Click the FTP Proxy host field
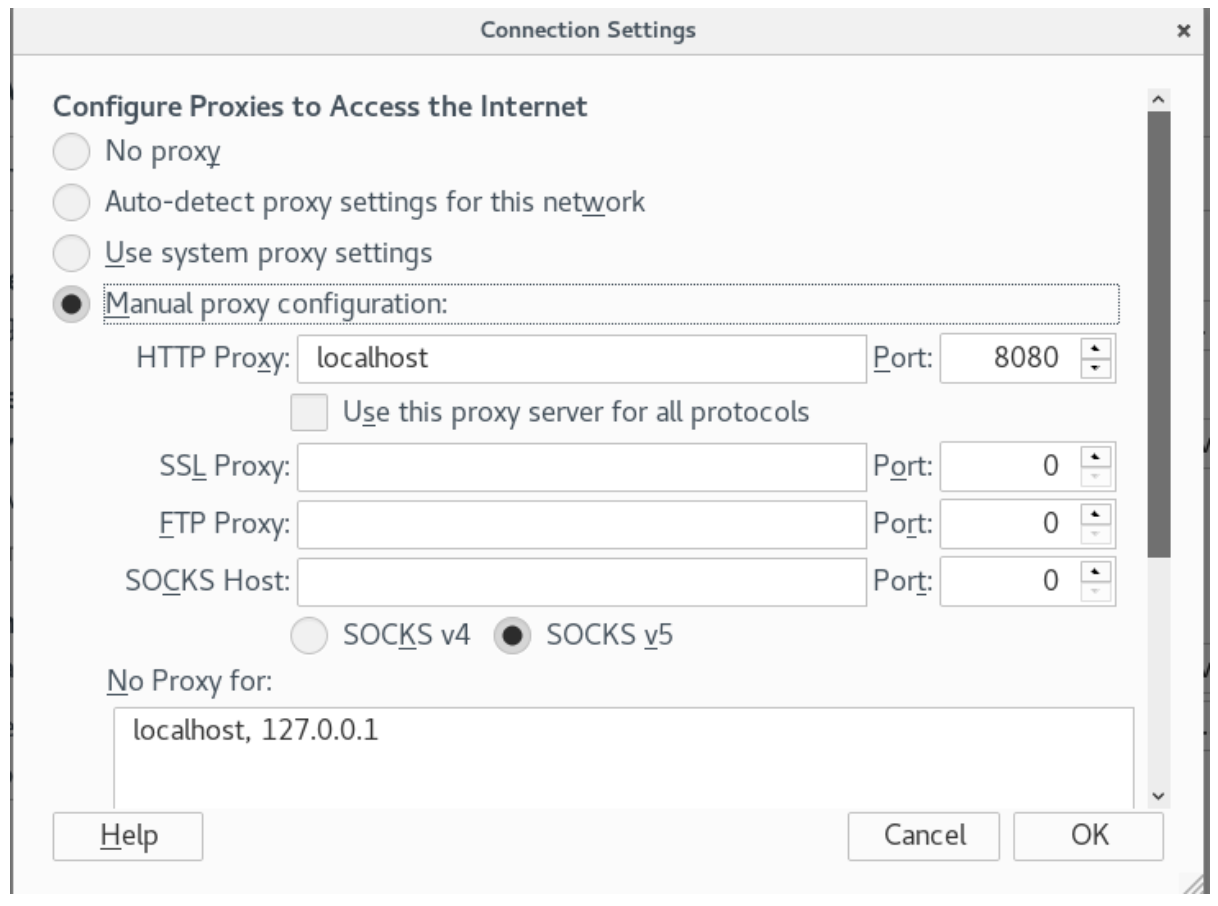 pos(581,523)
